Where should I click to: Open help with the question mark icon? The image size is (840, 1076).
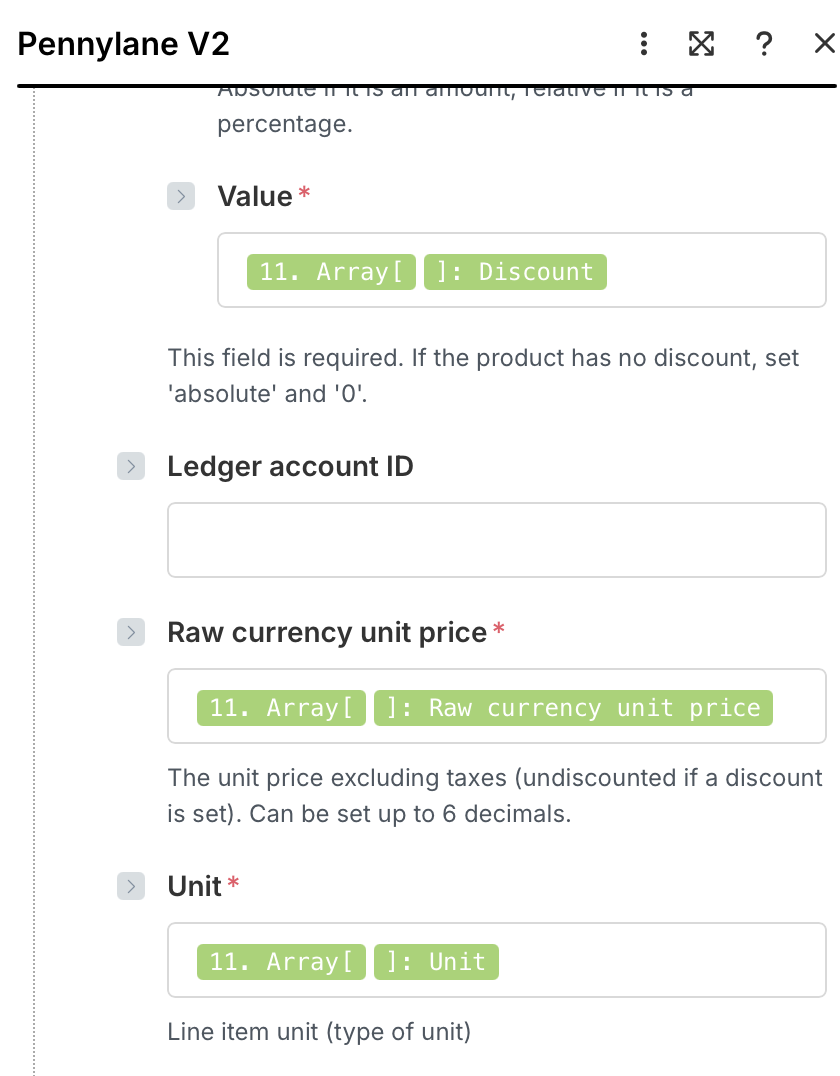764,44
